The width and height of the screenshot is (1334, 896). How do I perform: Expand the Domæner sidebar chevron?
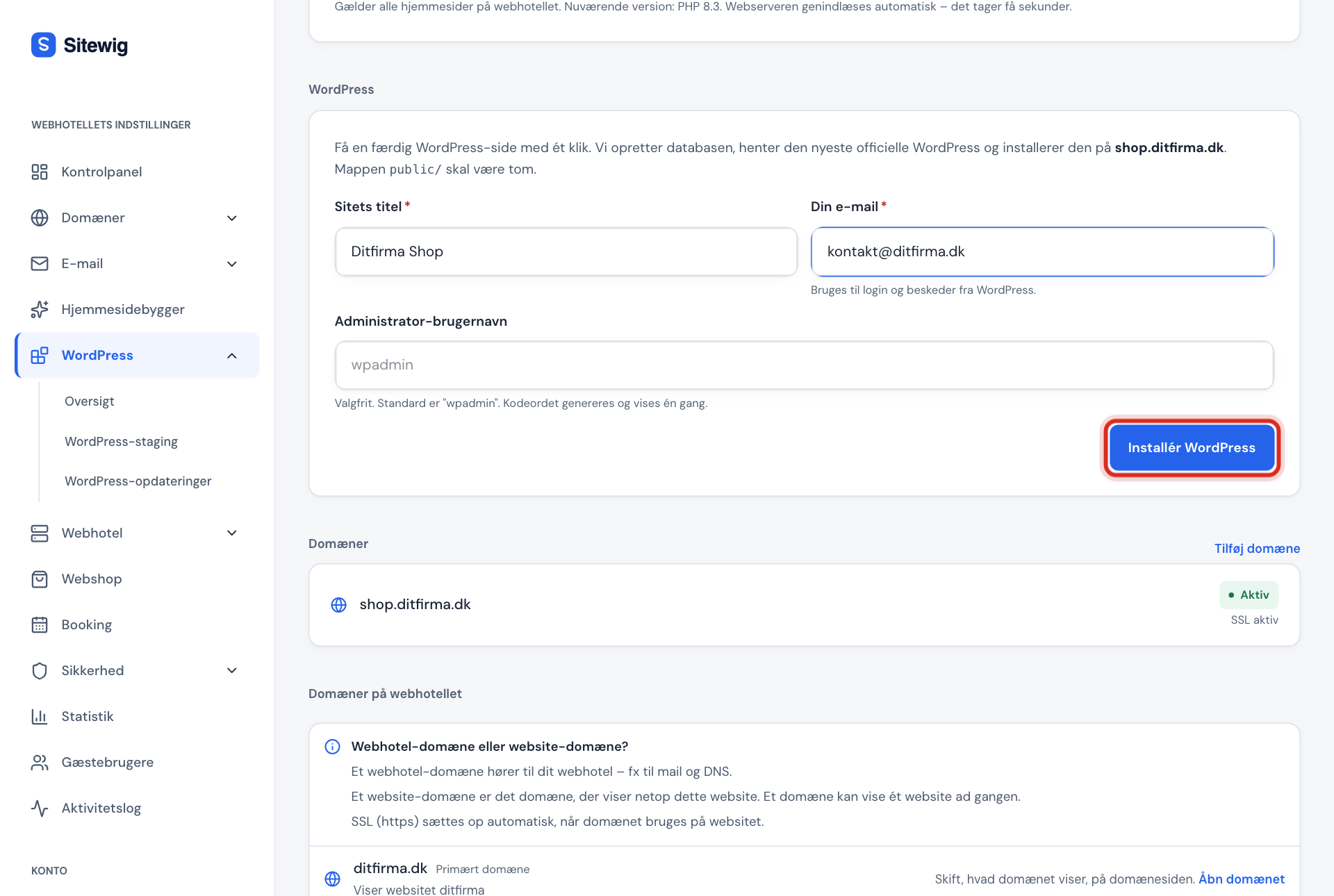(x=232, y=218)
